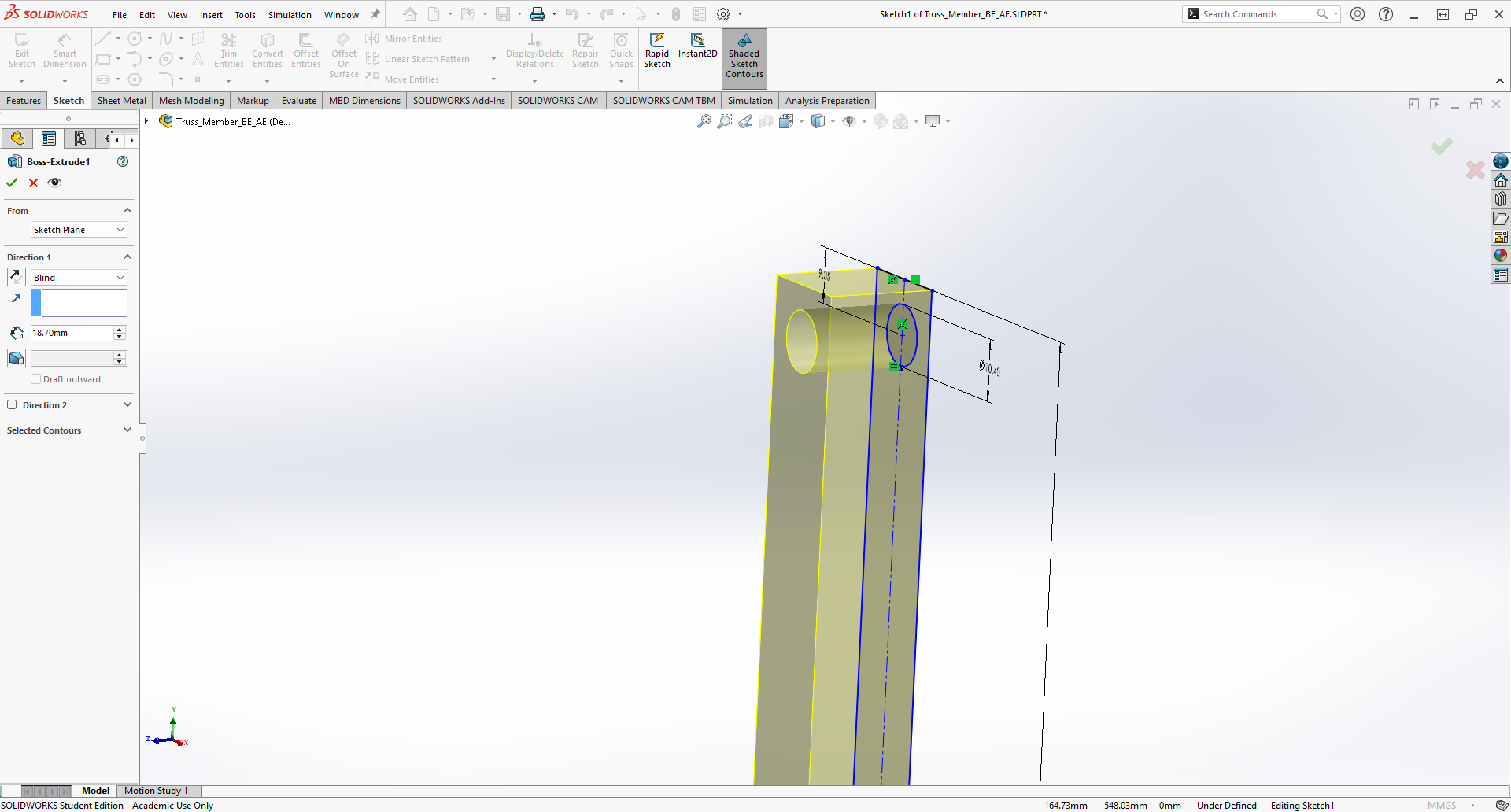Collapse the From section
Image resolution: width=1511 pixels, height=812 pixels.
[127, 211]
